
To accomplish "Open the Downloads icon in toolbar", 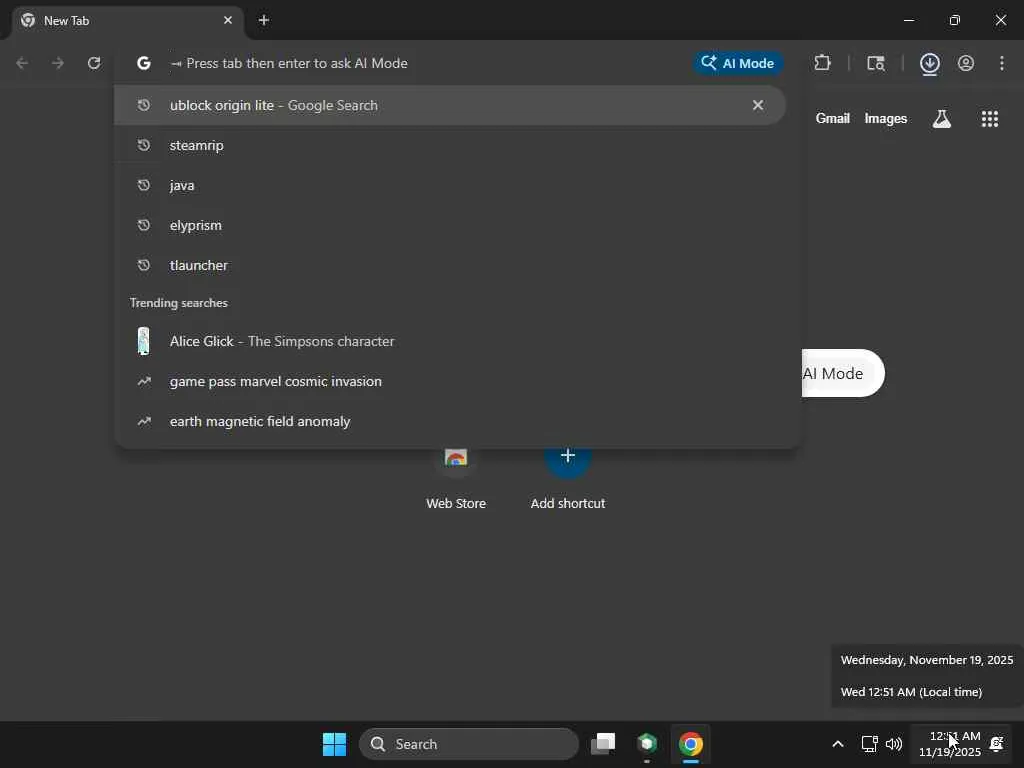I will click(929, 63).
